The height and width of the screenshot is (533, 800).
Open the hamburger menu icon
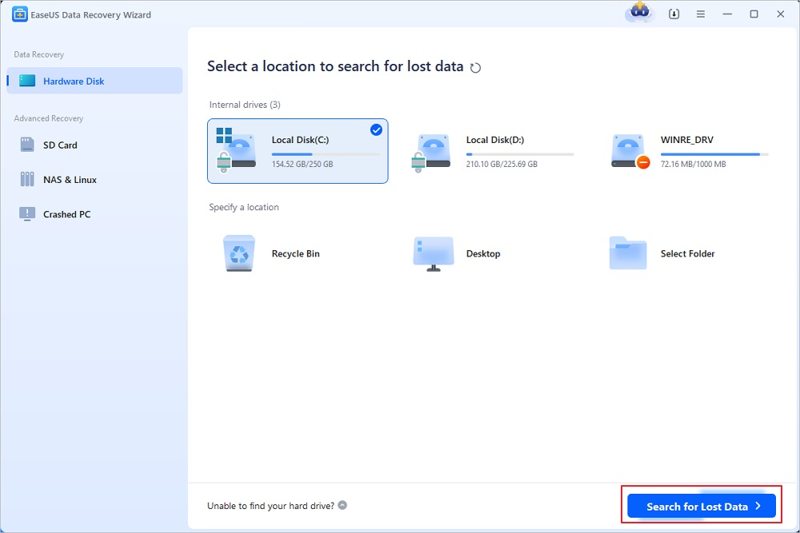coord(701,14)
